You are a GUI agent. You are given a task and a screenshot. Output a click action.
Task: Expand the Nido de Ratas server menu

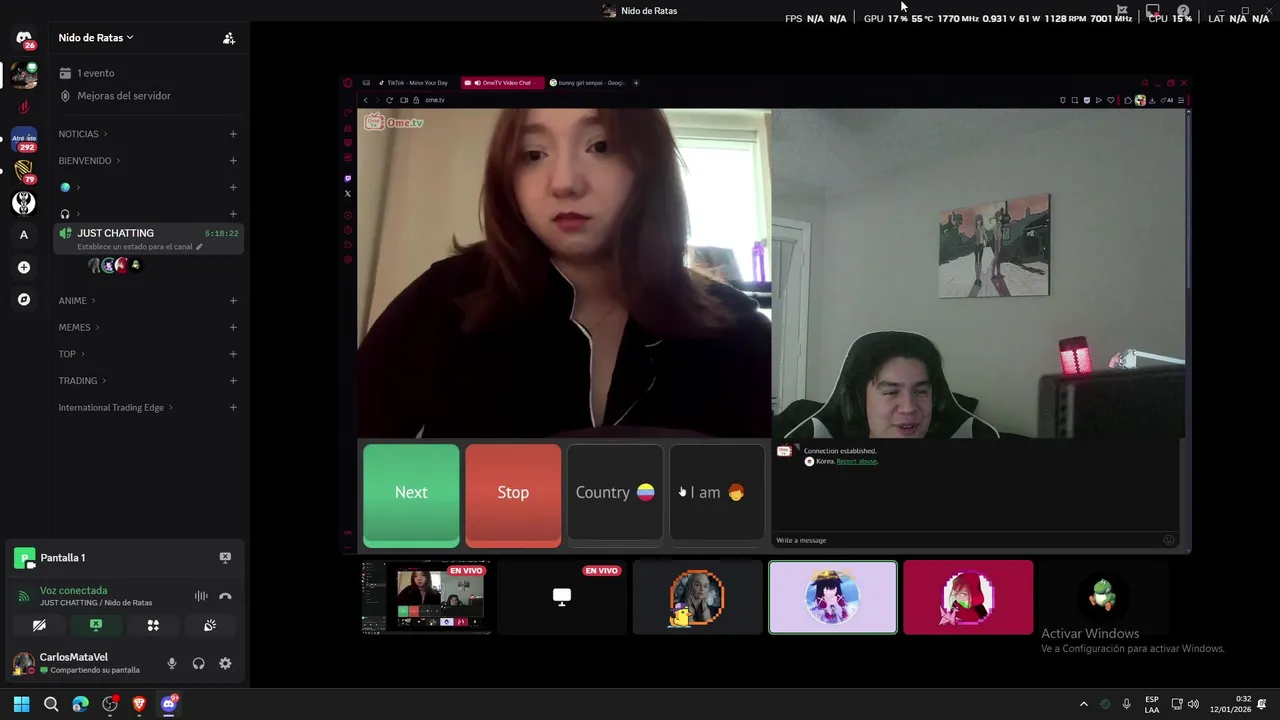click(x=96, y=38)
